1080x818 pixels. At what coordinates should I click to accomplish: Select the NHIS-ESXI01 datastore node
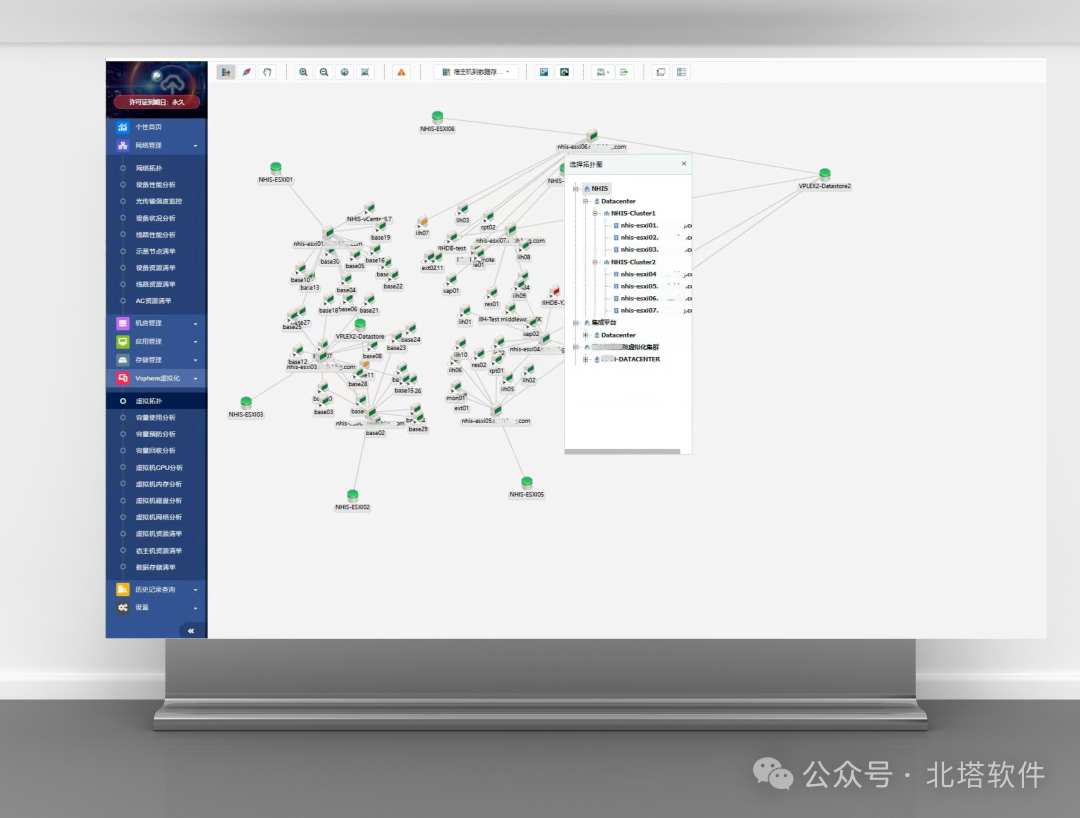point(276,167)
